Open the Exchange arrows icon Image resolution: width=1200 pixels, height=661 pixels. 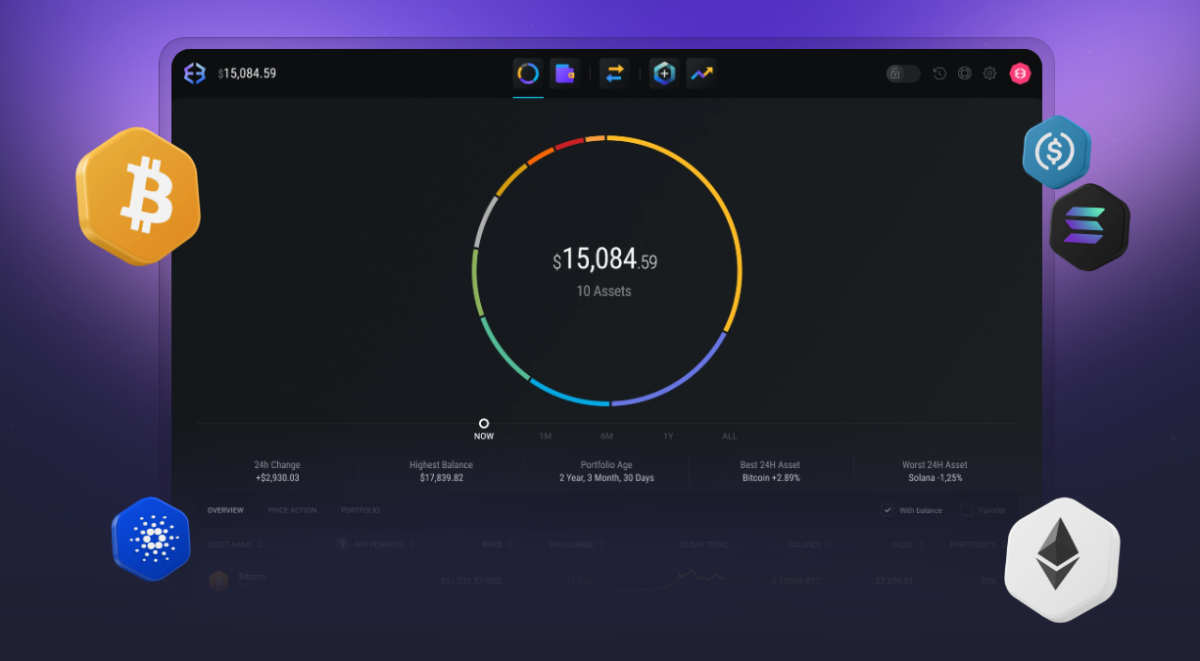[614, 73]
